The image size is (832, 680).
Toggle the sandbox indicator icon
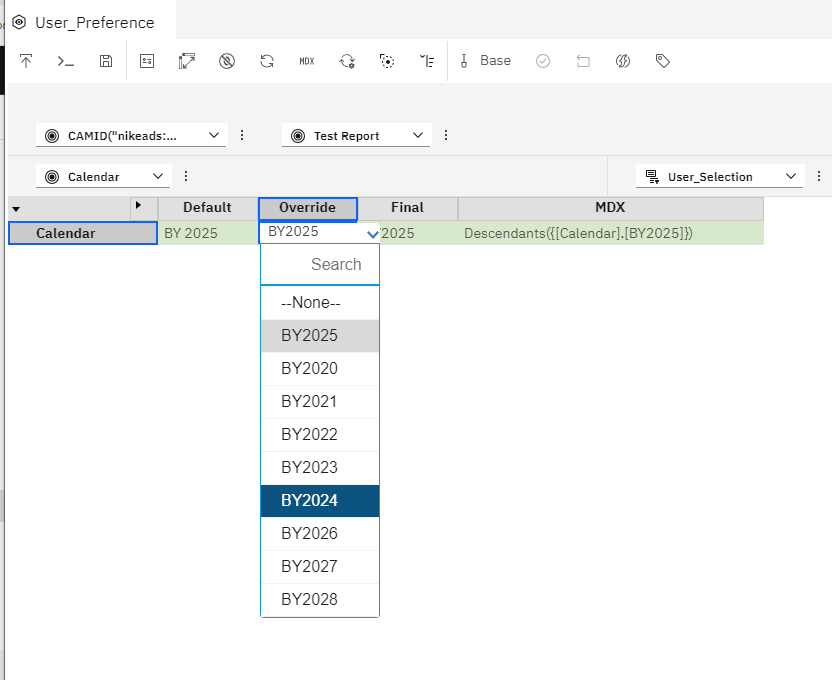click(623, 61)
